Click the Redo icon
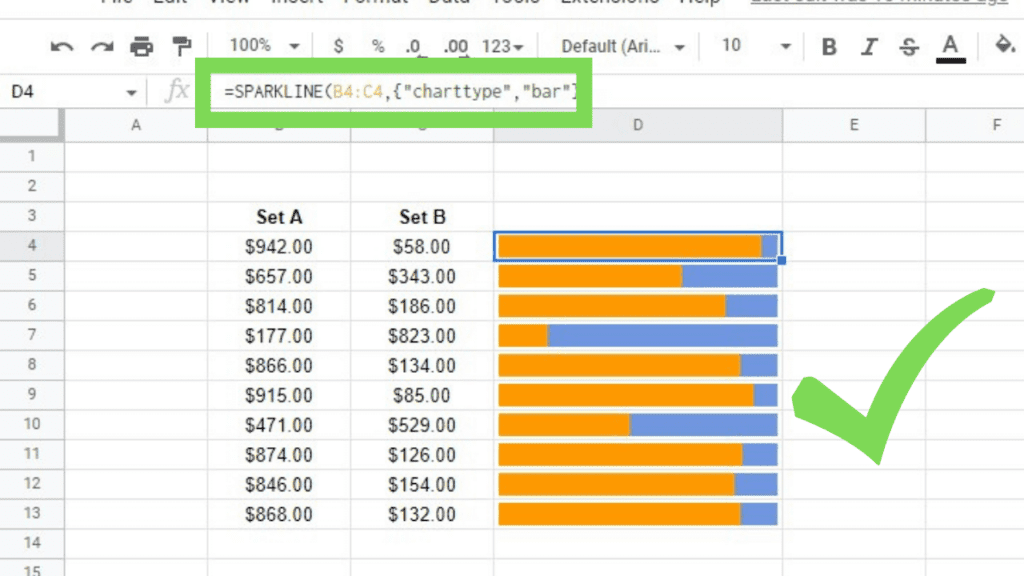 coord(100,46)
